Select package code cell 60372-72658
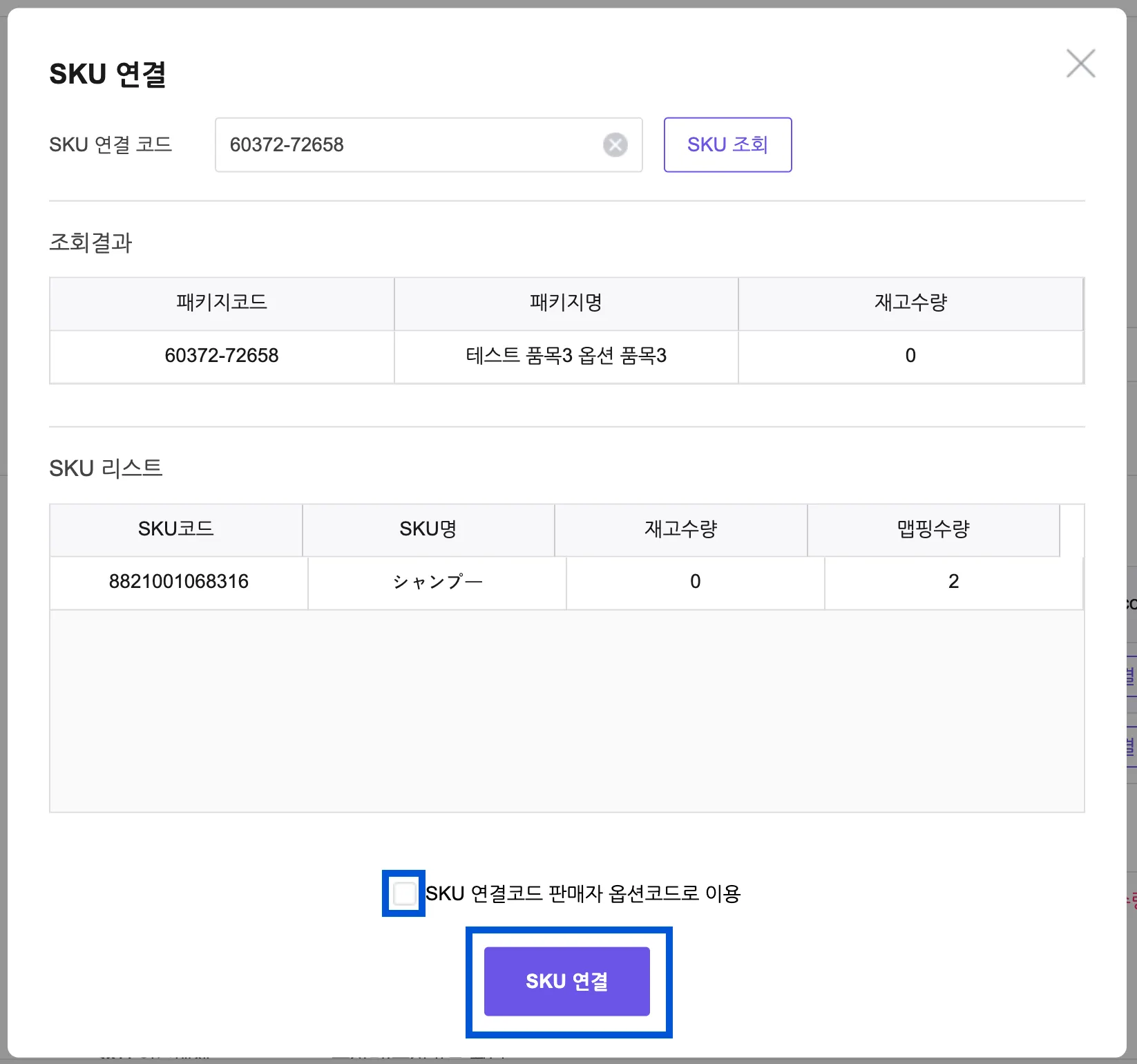 point(222,356)
